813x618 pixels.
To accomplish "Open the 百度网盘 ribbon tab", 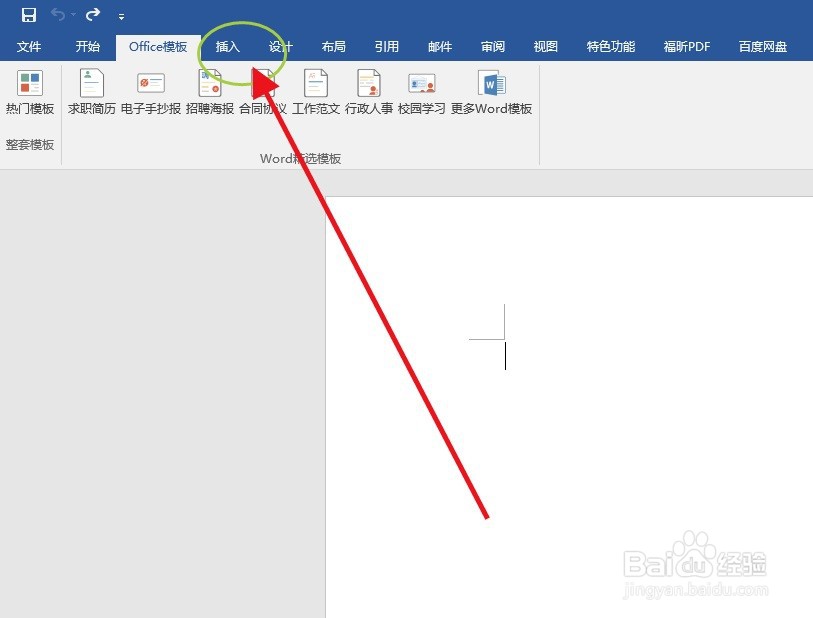I will pyautogui.click(x=764, y=46).
